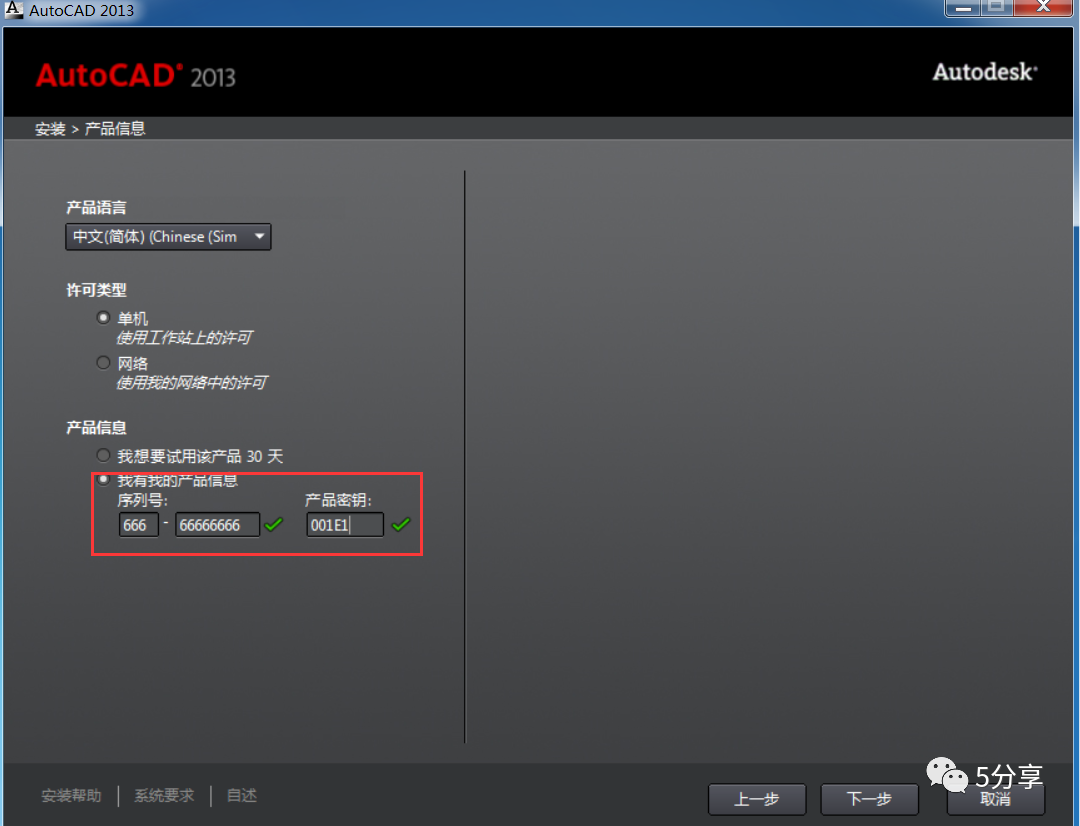This screenshot has width=1080, height=826.
Task: Open the 自述 readme link
Action: (x=242, y=796)
